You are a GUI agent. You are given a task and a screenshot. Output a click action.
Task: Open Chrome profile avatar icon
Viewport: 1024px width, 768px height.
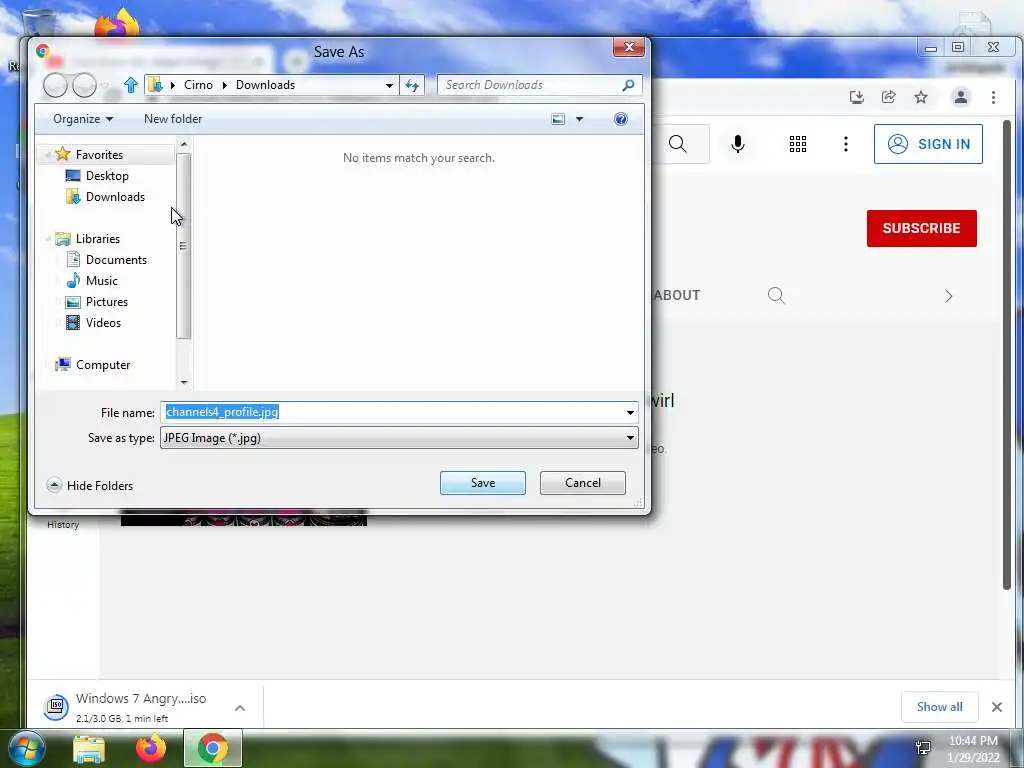(x=961, y=97)
